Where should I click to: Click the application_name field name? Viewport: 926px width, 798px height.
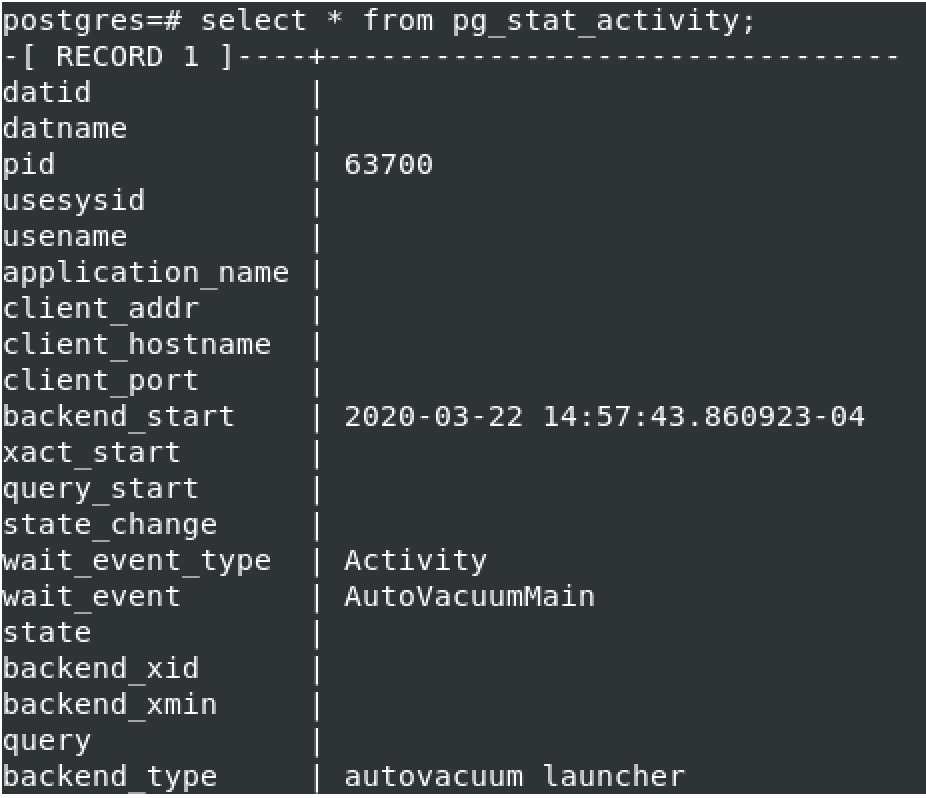pyautogui.click(x=146, y=273)
